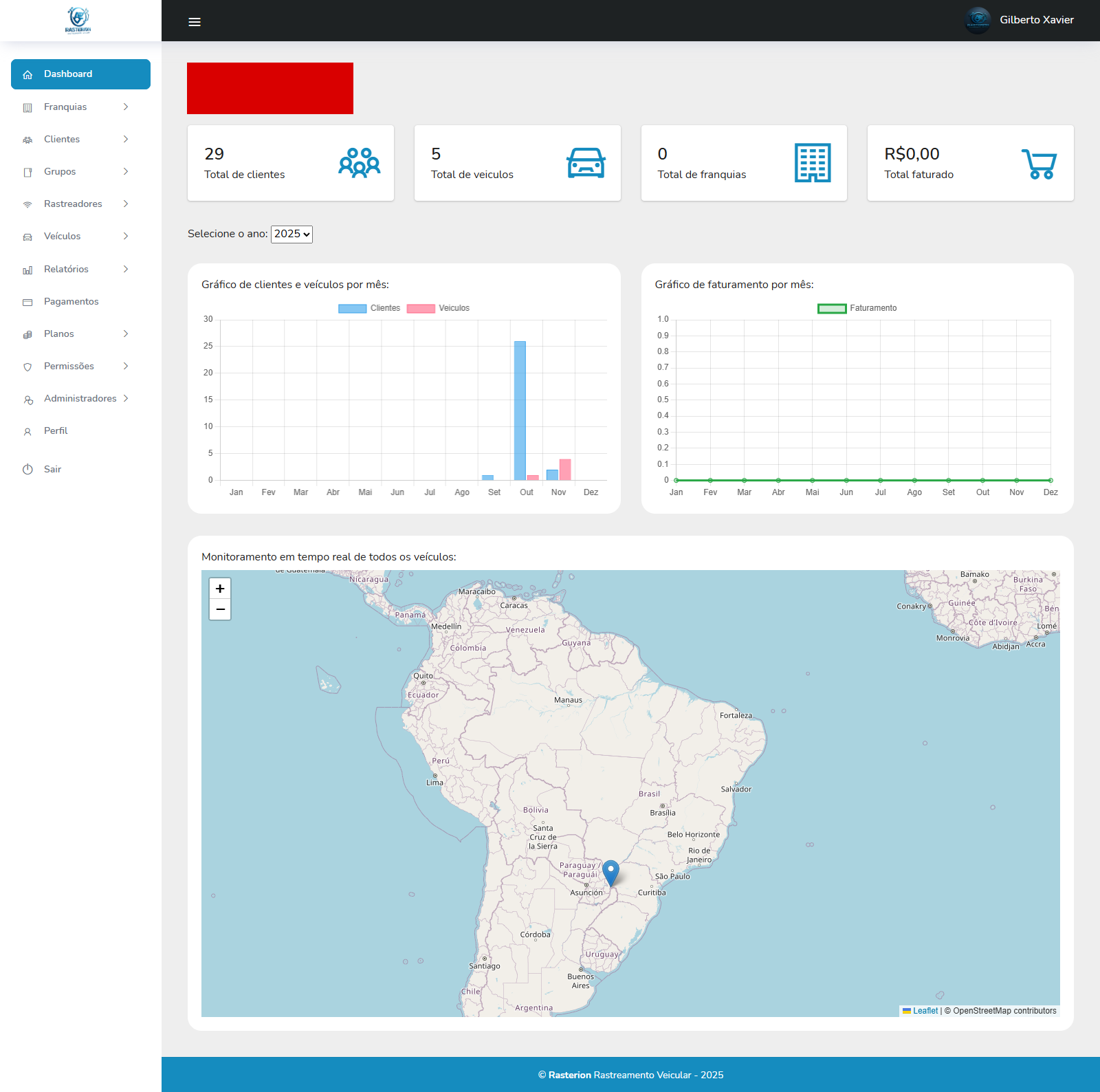Toggle Faturamento dataset in chart legend
The image size is (1100, 1092).
[x=857, y=308]
